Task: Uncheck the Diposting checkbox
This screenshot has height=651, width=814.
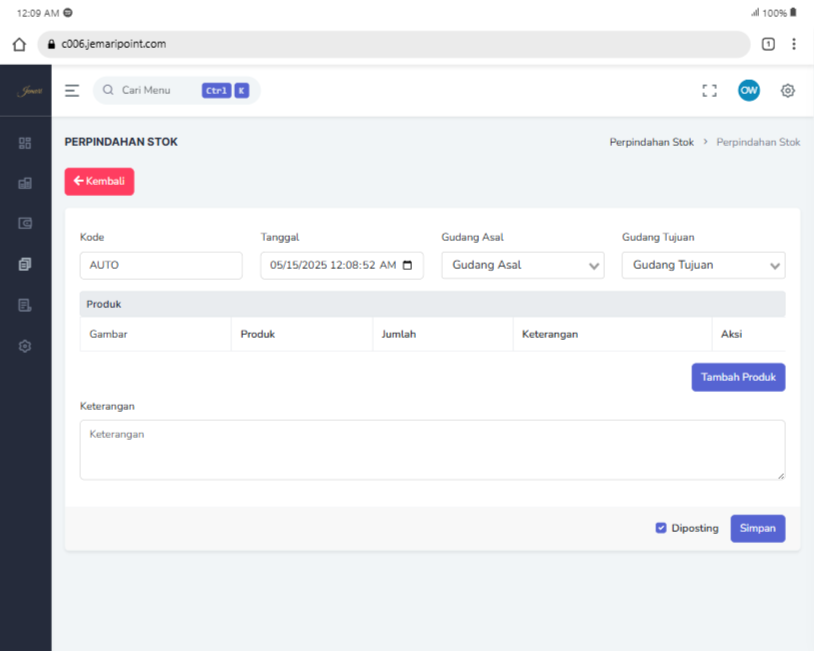Action: pos(661,528)
